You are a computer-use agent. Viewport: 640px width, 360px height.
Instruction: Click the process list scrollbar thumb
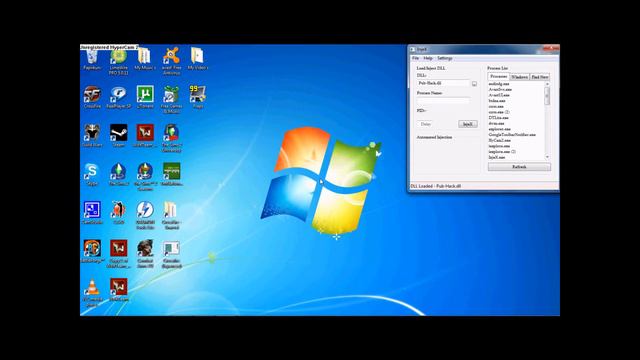[x=547, y=96]
